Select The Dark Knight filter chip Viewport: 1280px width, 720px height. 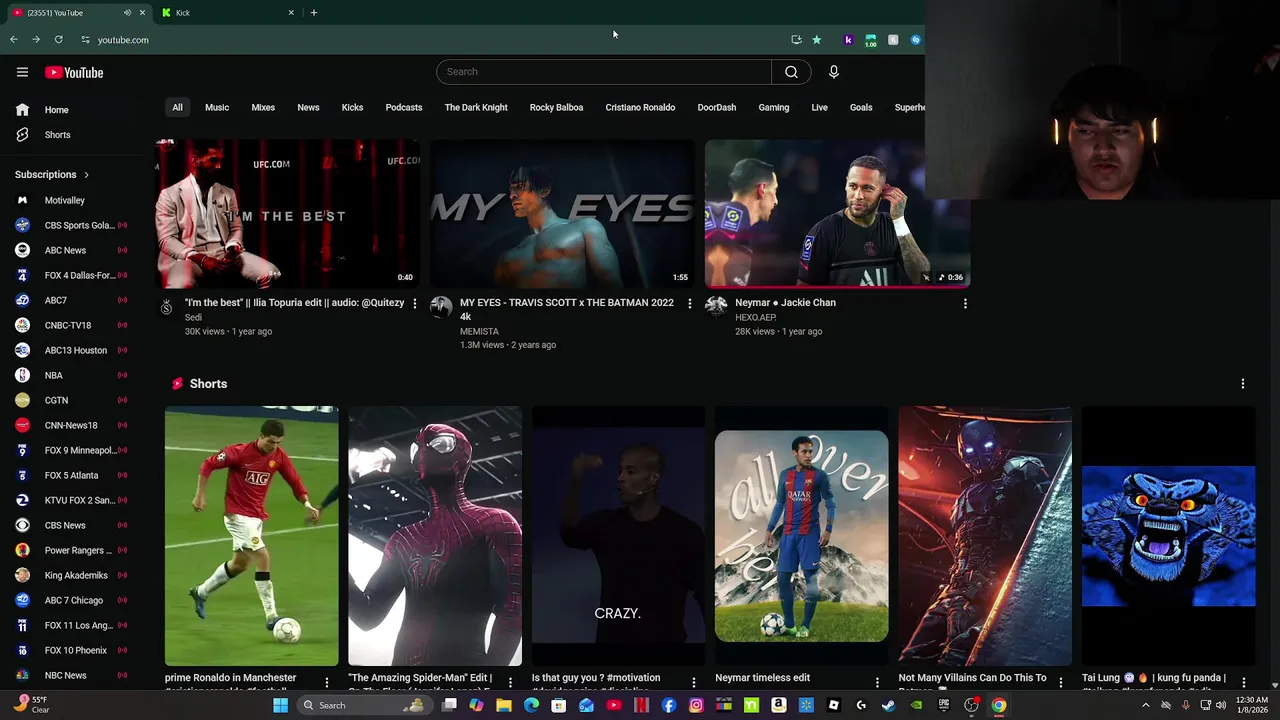tap(476, 107)
